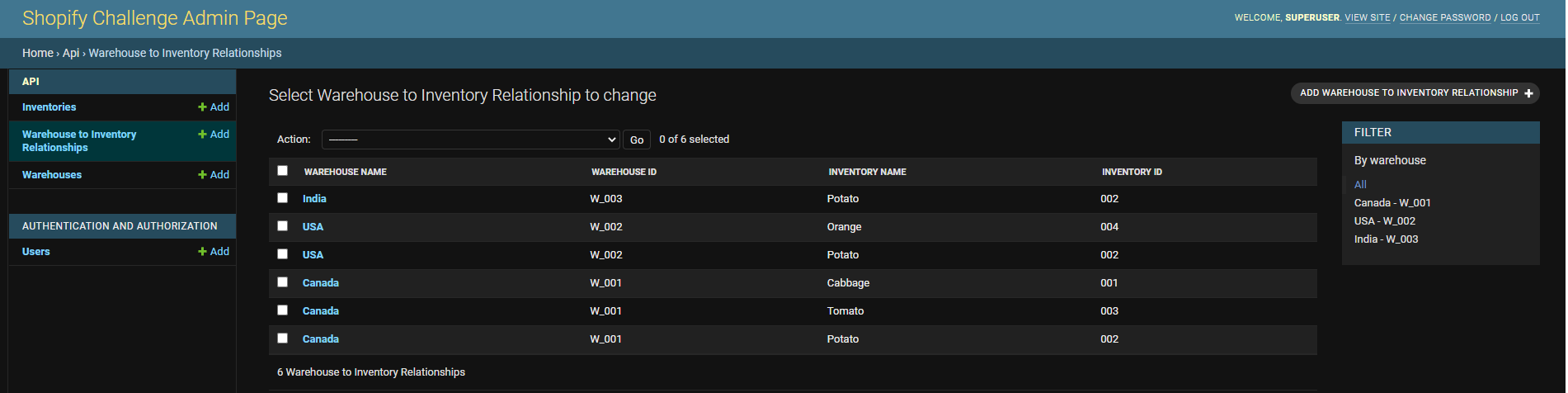Viewport: 1568px width, 393px height.
Task: Click the API section header in sidebar
Action: click(31, 82)
